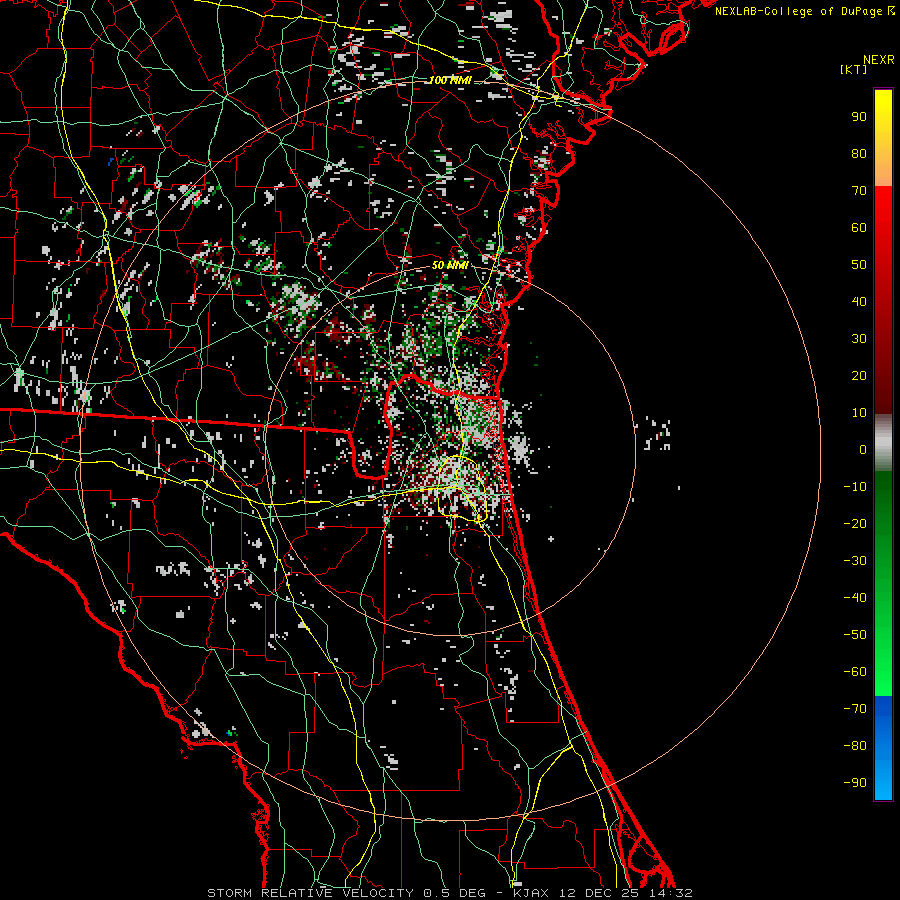Click the 0 knot scale label
900x900 pixels.
click(863, 450)
